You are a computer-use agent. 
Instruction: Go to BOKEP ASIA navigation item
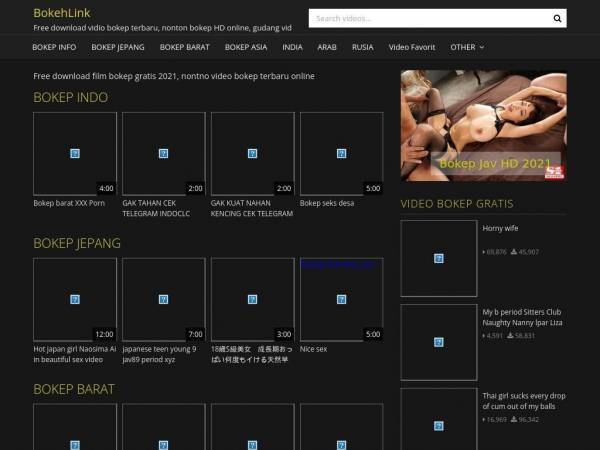pyautogui.click(x=246, y=47)
